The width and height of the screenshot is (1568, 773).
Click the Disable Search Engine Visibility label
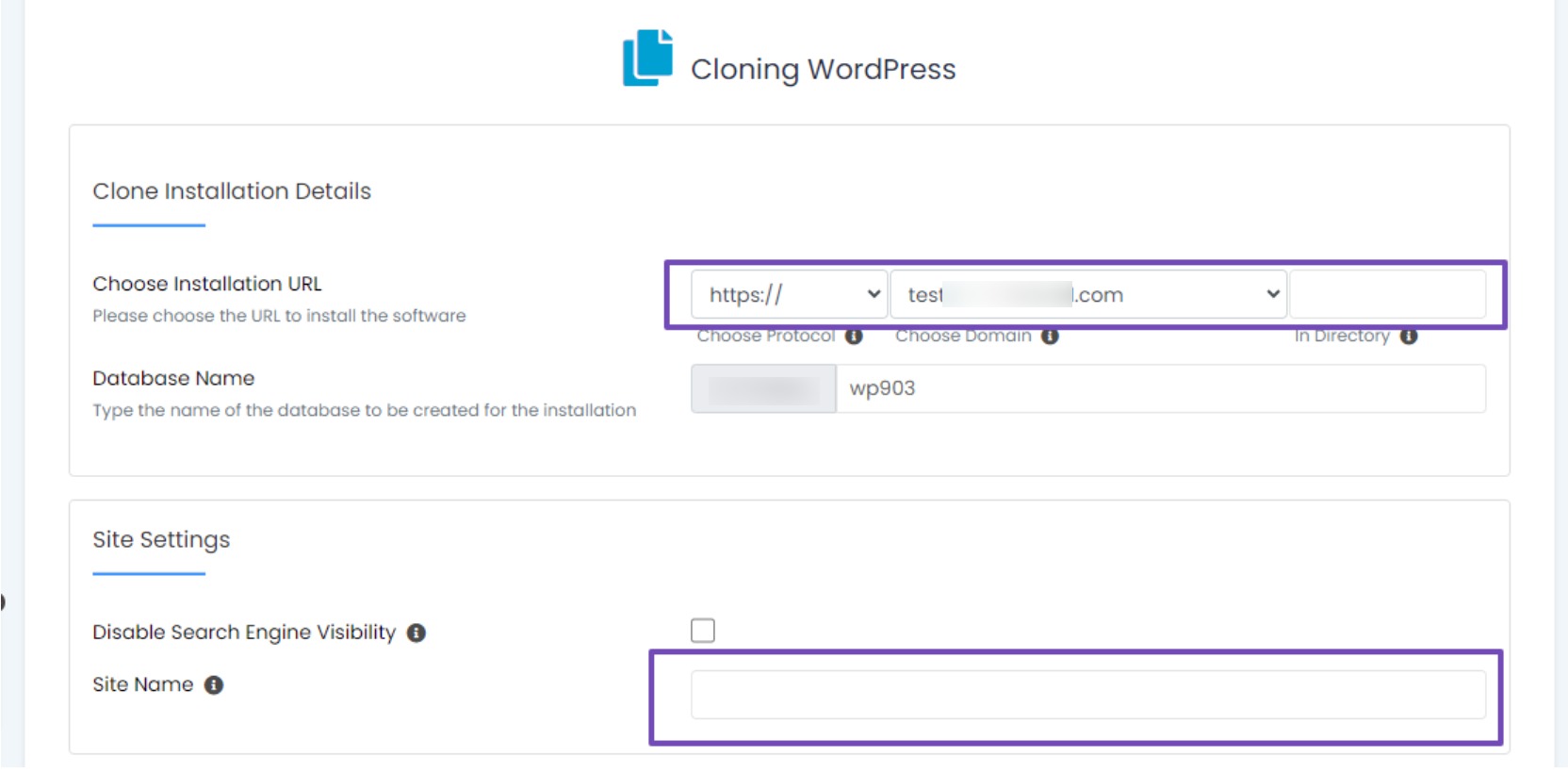tap(244, 633)
